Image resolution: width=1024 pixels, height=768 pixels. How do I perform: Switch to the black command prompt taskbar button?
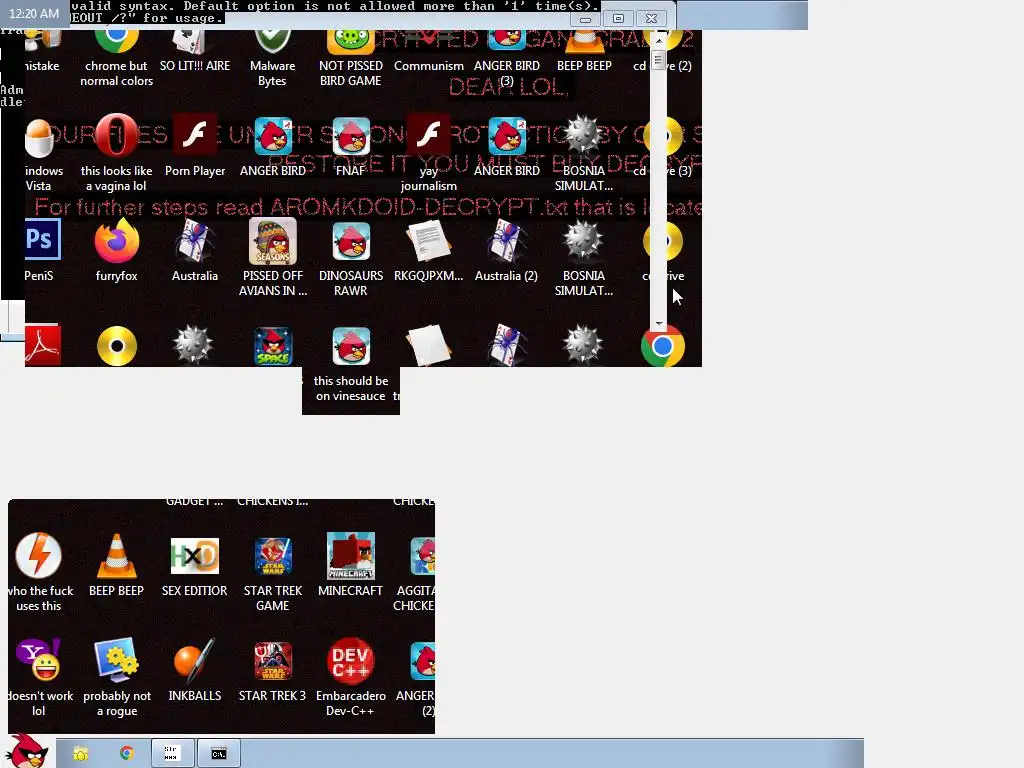(x=219, y=754)
